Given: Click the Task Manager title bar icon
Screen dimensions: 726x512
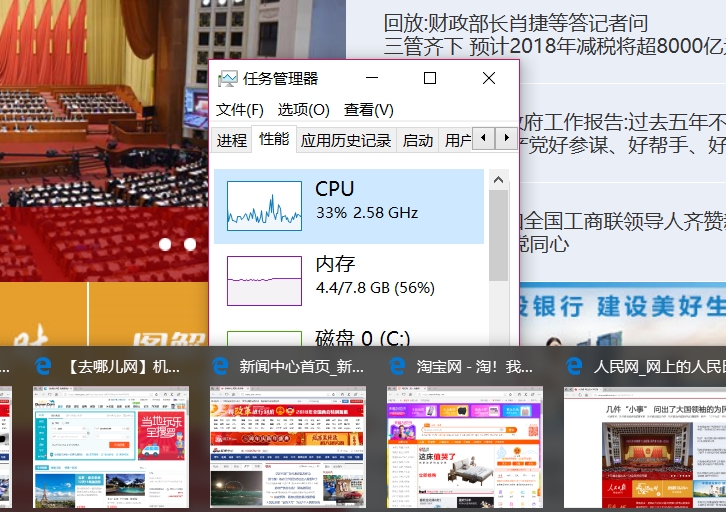Looking at the screenshot, I should click(228, 79).
